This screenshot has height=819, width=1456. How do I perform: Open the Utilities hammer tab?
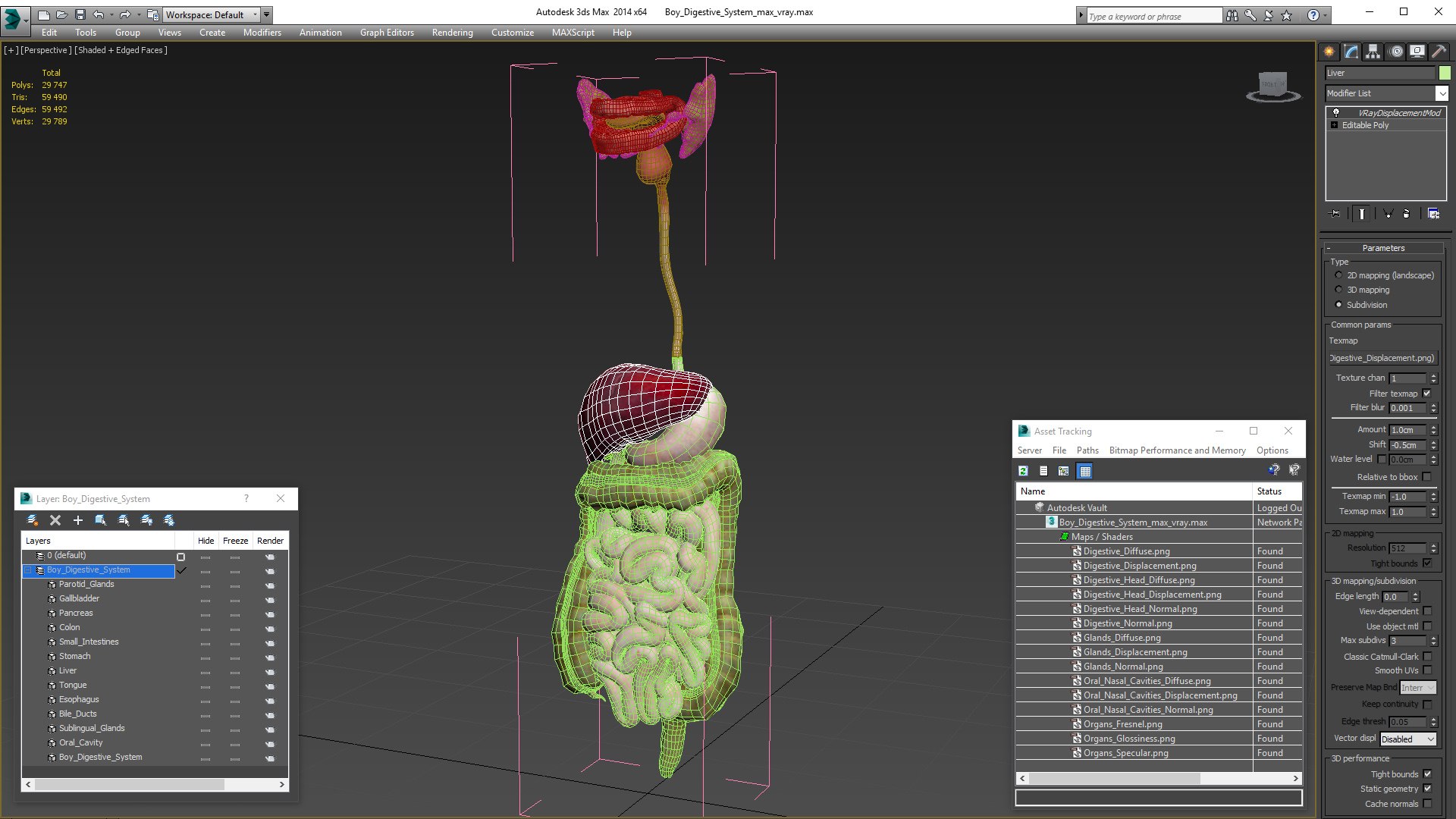tap(1439, 52)
